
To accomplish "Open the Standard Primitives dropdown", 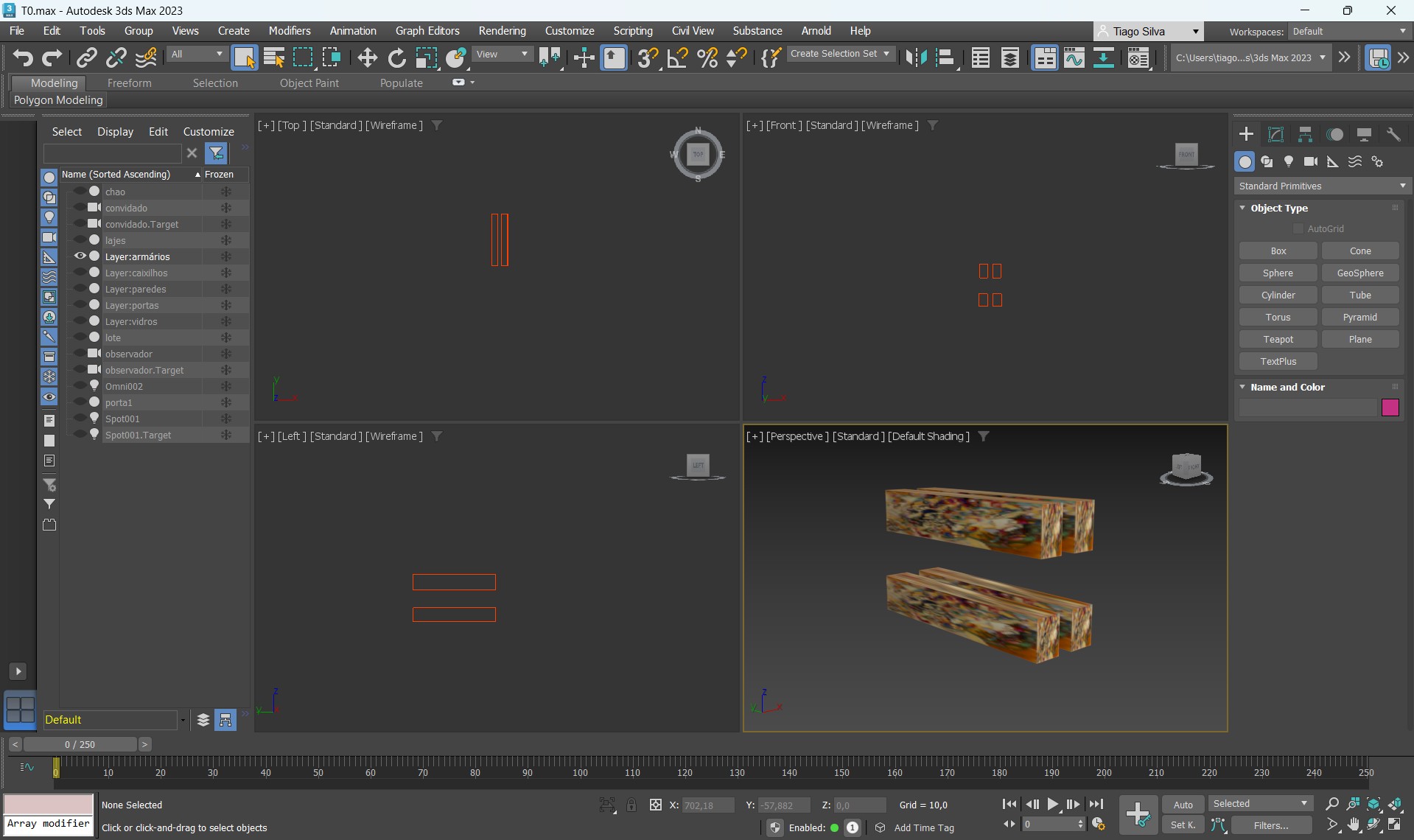I will coord(1321,186).
